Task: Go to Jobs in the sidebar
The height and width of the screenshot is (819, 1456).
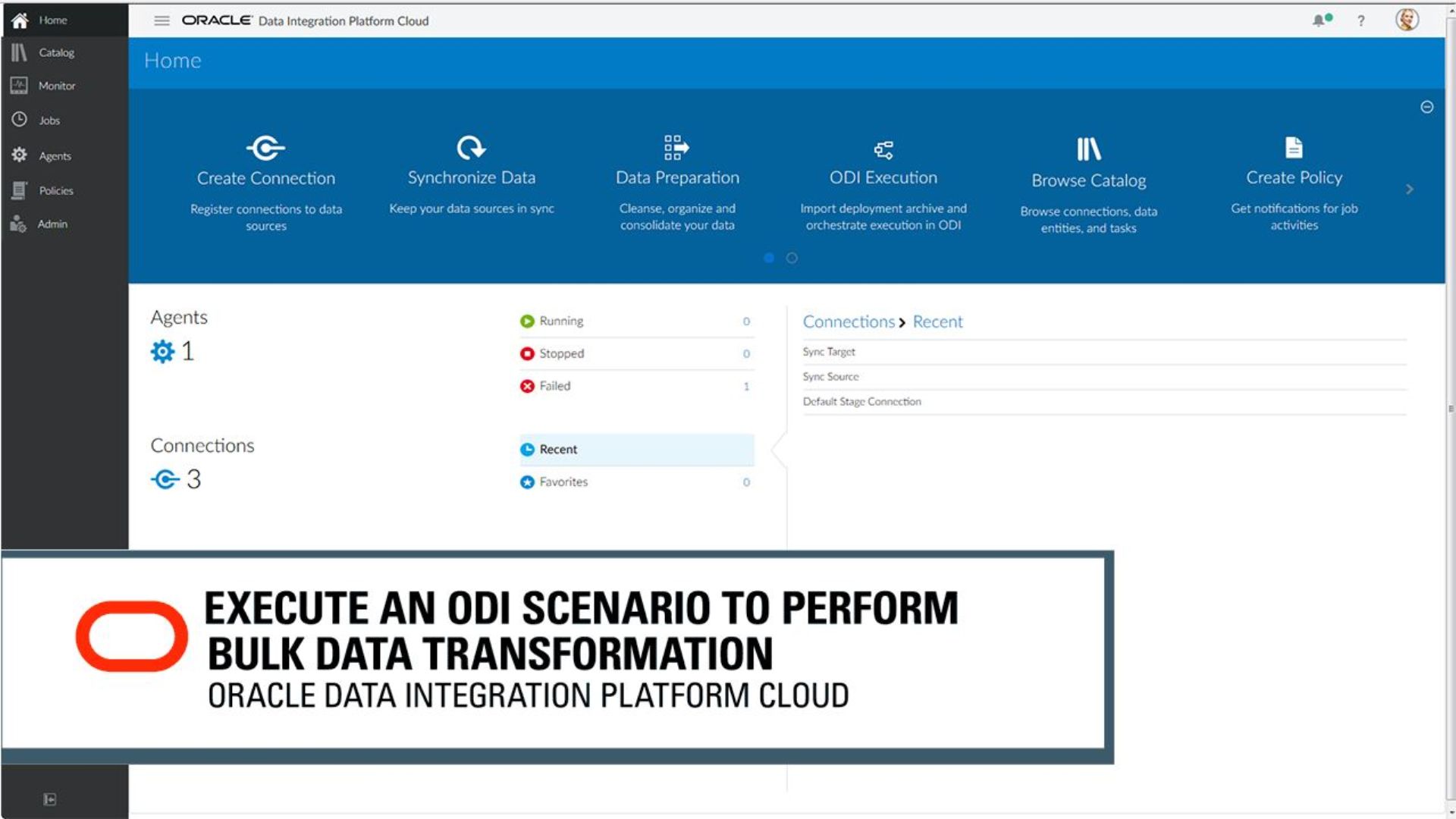Action: pyautogui.click(x=49, y=120)
